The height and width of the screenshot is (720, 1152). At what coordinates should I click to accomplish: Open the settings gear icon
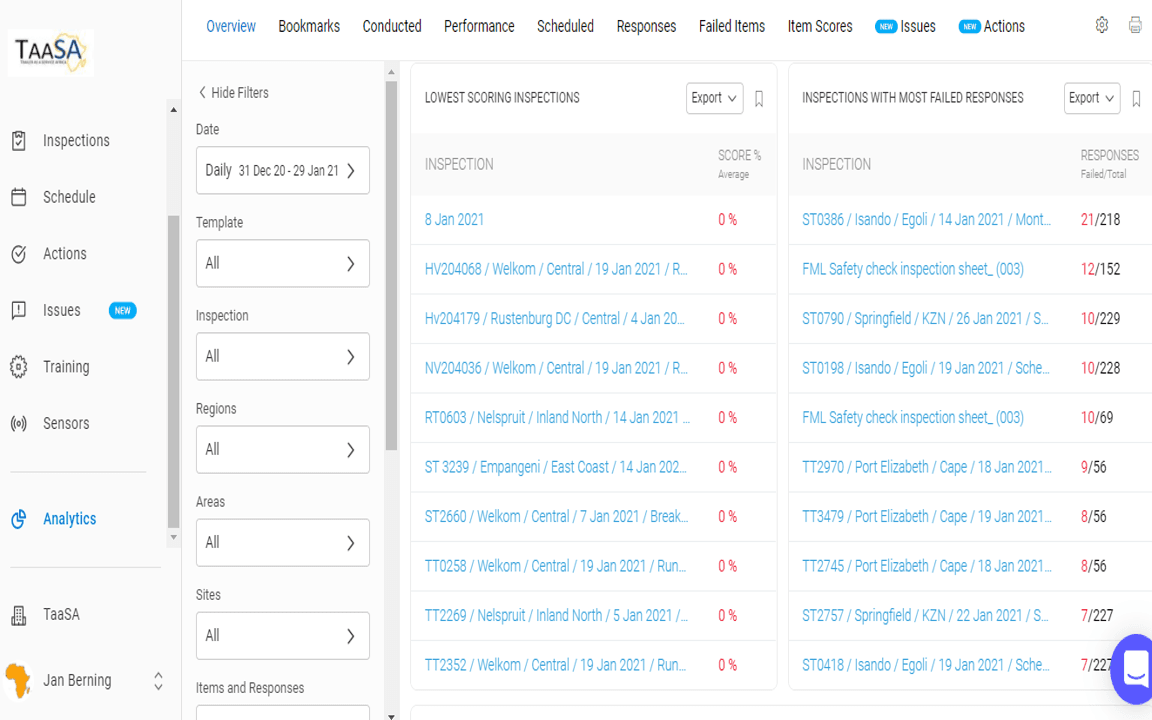point(1101,26)
